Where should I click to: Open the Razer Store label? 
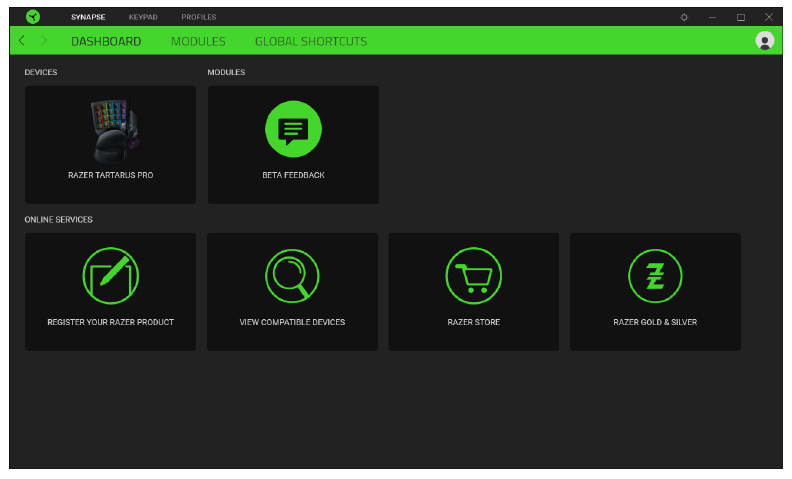coord(473,322)
